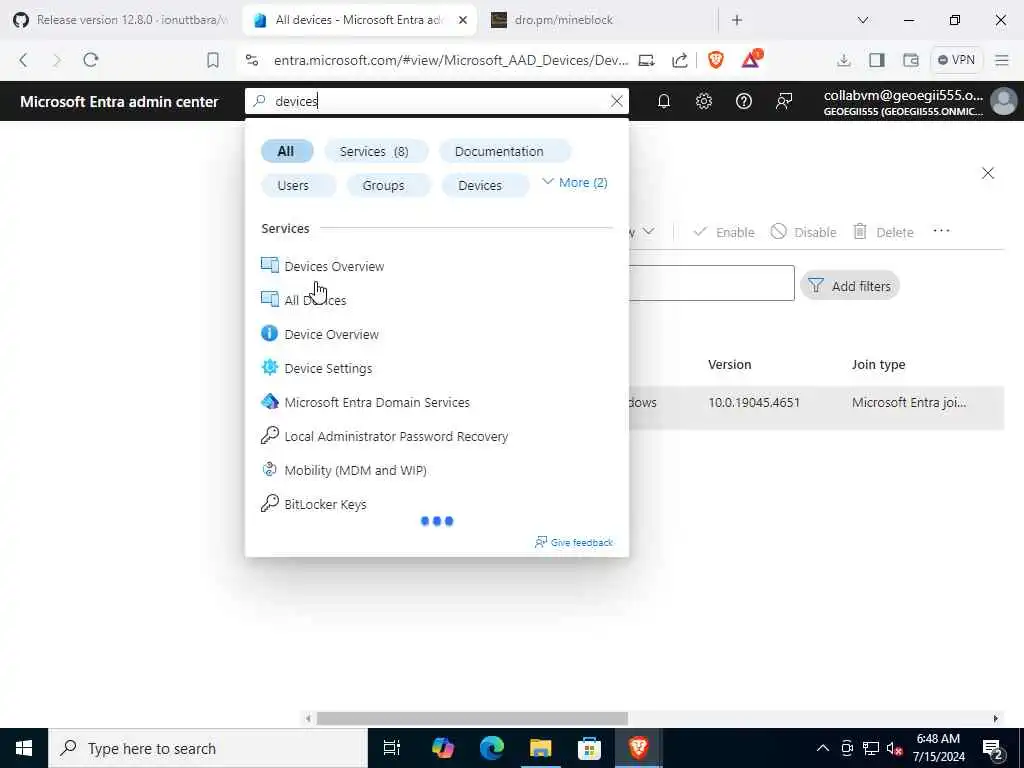Expand More (2) search filters
This screenshot has height=768, width=1024.
(575, 182)
